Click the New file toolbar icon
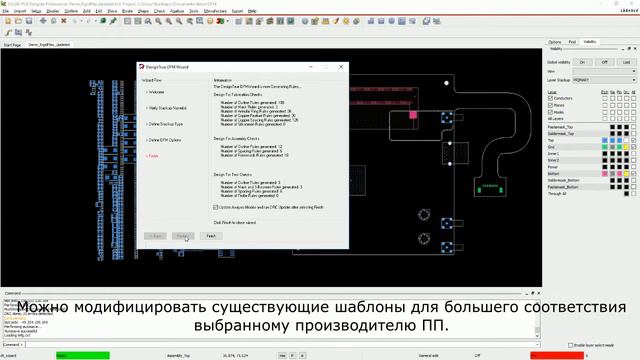The image size is (640, 360). coord(8,21)
